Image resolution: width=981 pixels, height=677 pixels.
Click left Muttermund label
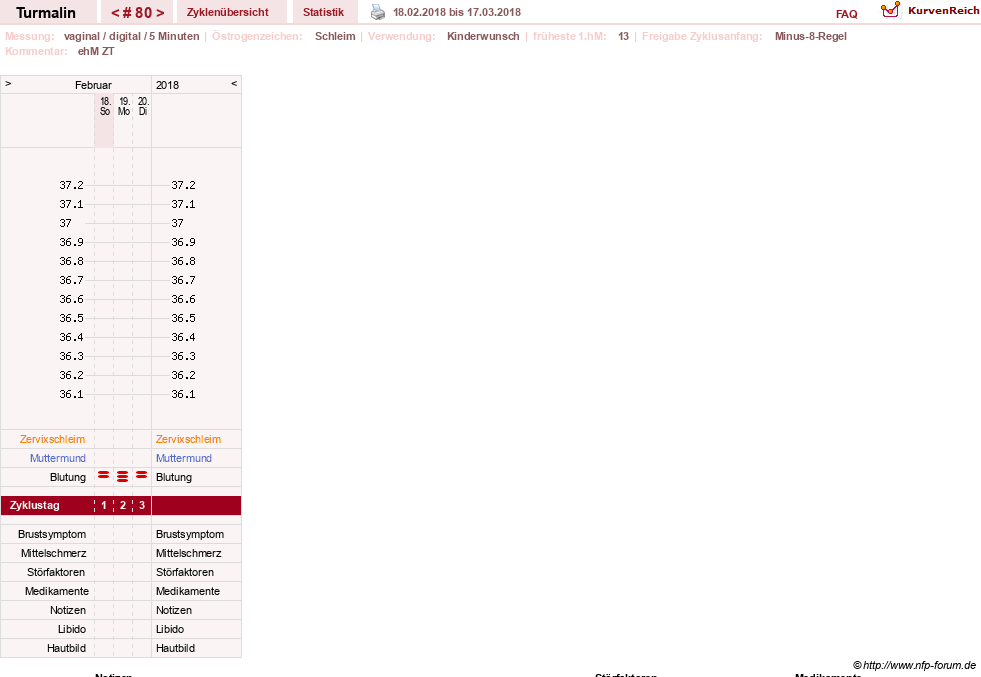click(58, 458)
